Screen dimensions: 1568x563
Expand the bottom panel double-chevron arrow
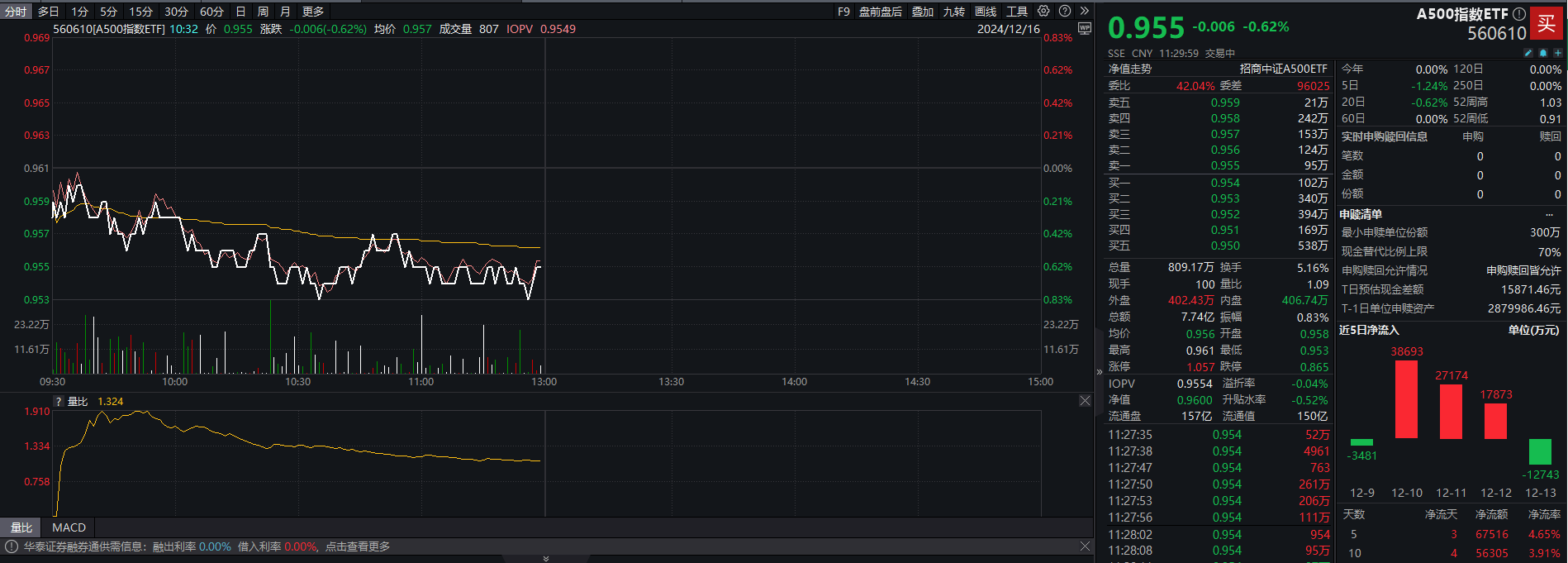coord(545,559)
